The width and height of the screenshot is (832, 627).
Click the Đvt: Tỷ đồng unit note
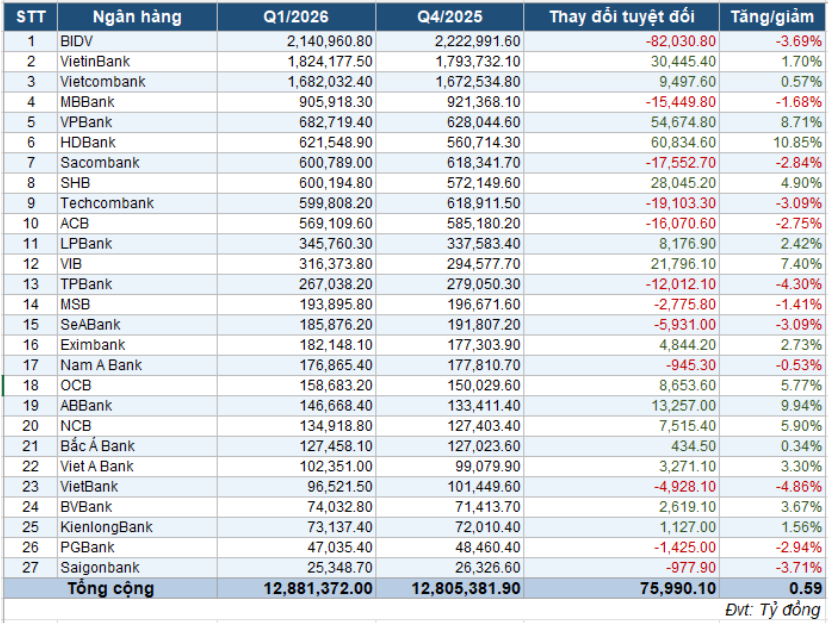coord(773,610)
